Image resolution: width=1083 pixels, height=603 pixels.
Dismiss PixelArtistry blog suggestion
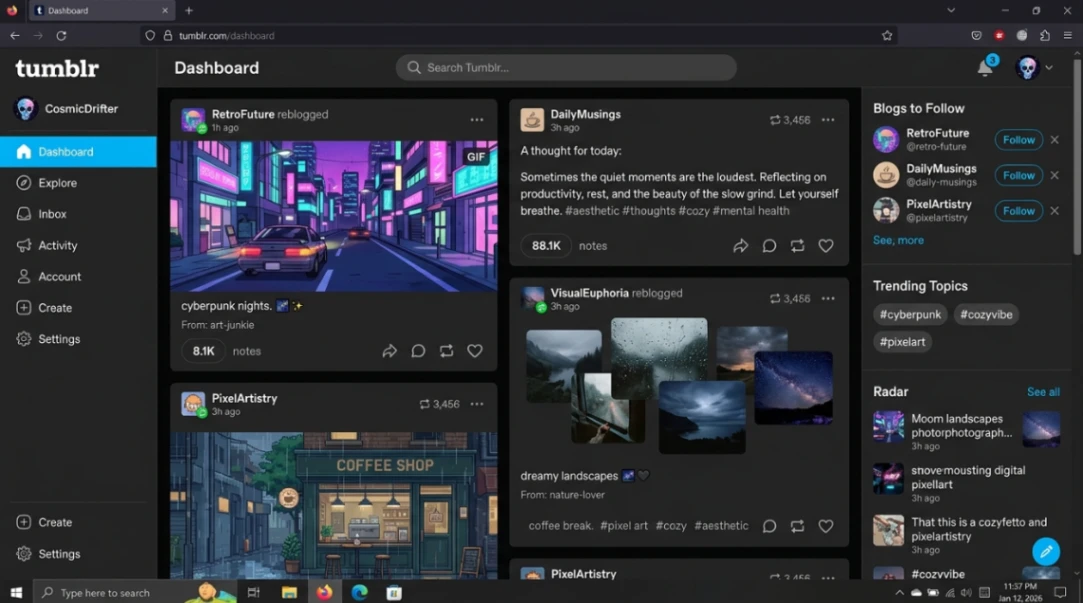[1054, 211]
